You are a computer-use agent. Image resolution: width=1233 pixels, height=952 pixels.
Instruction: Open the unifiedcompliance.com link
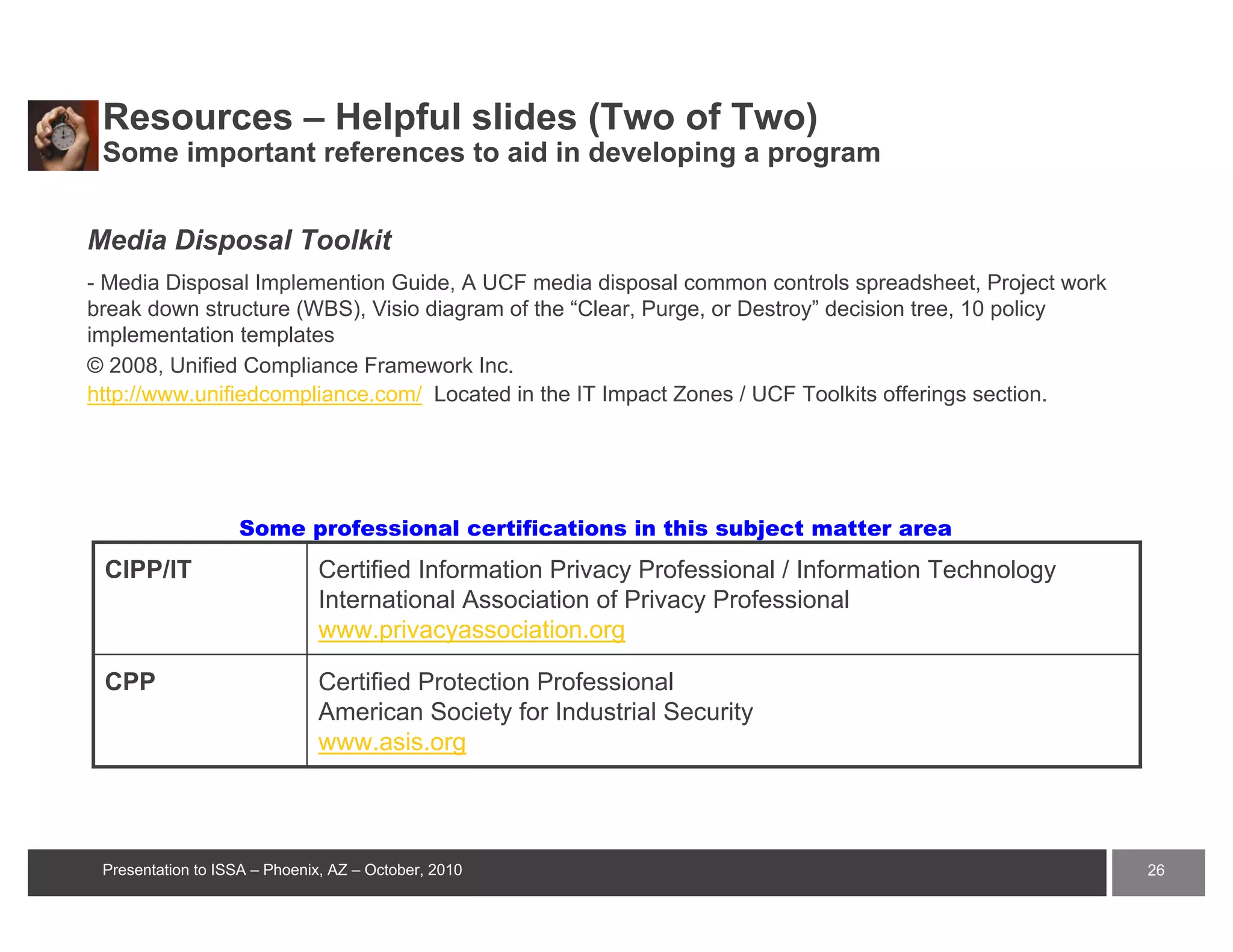click(x=254, y=394)
